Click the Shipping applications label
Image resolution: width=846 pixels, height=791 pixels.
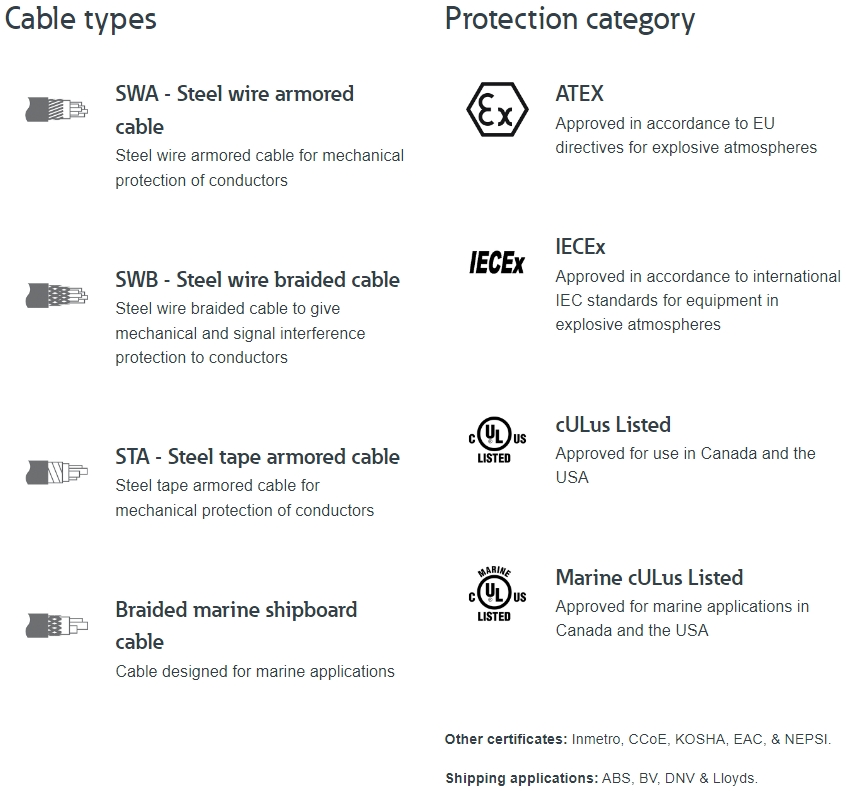[x=521, y=778]
